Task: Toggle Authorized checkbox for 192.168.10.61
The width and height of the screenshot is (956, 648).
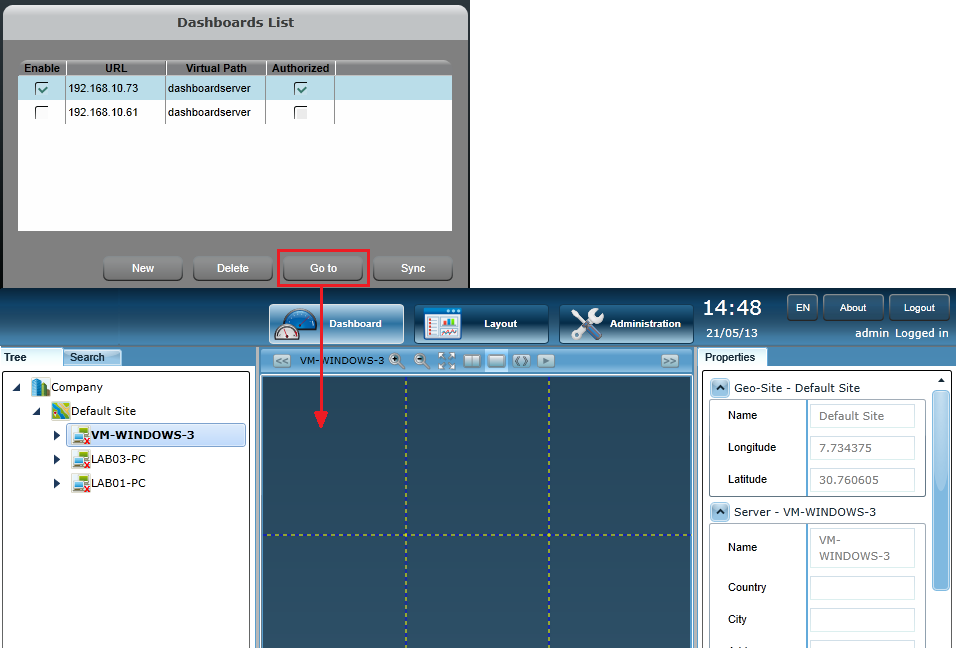Action: [300, 113]
